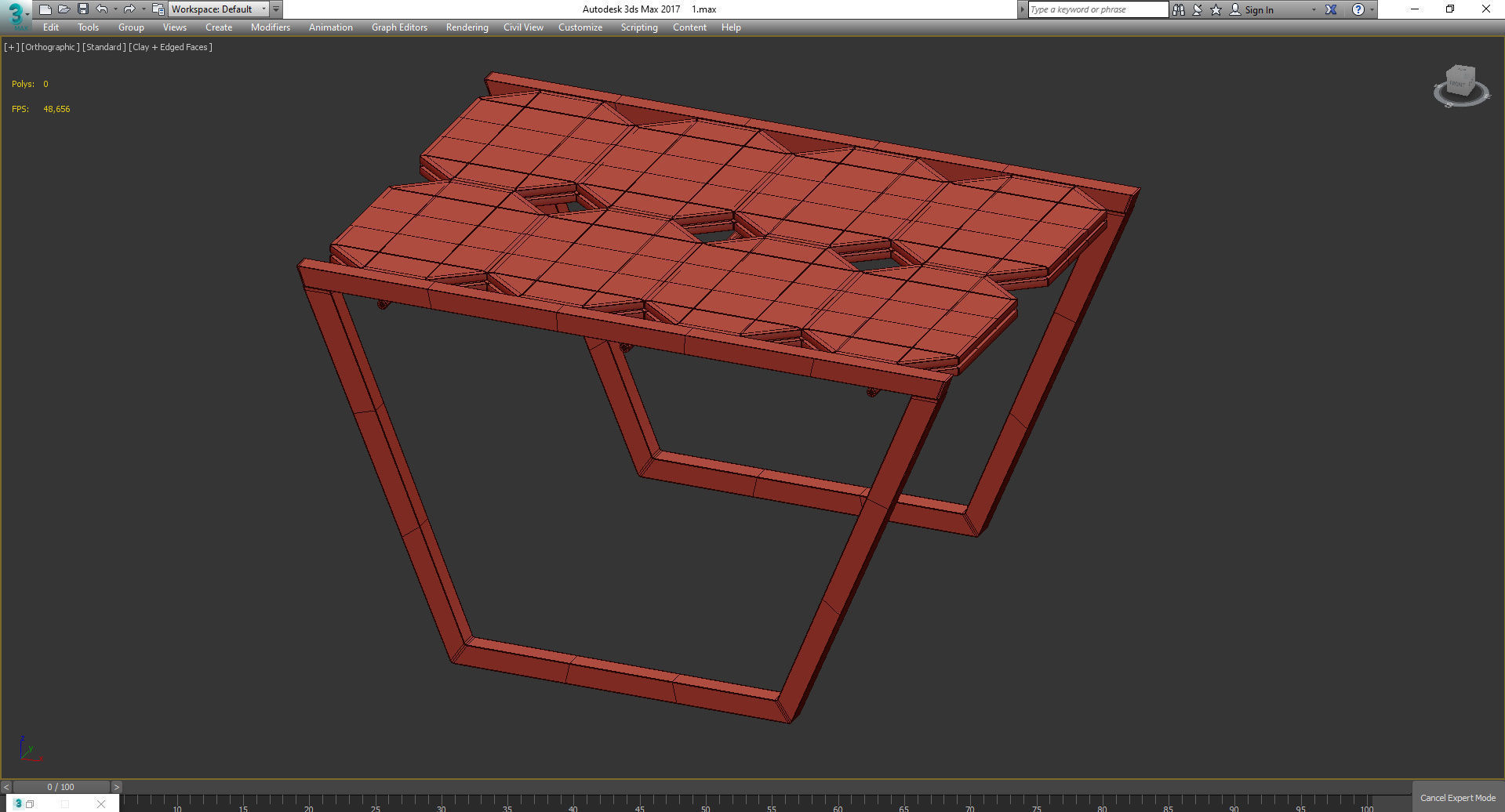The width and height of the screenshot is (1505, 812).
Task: Redo the action with the arrow icon
Action: (x=129, y=9)
